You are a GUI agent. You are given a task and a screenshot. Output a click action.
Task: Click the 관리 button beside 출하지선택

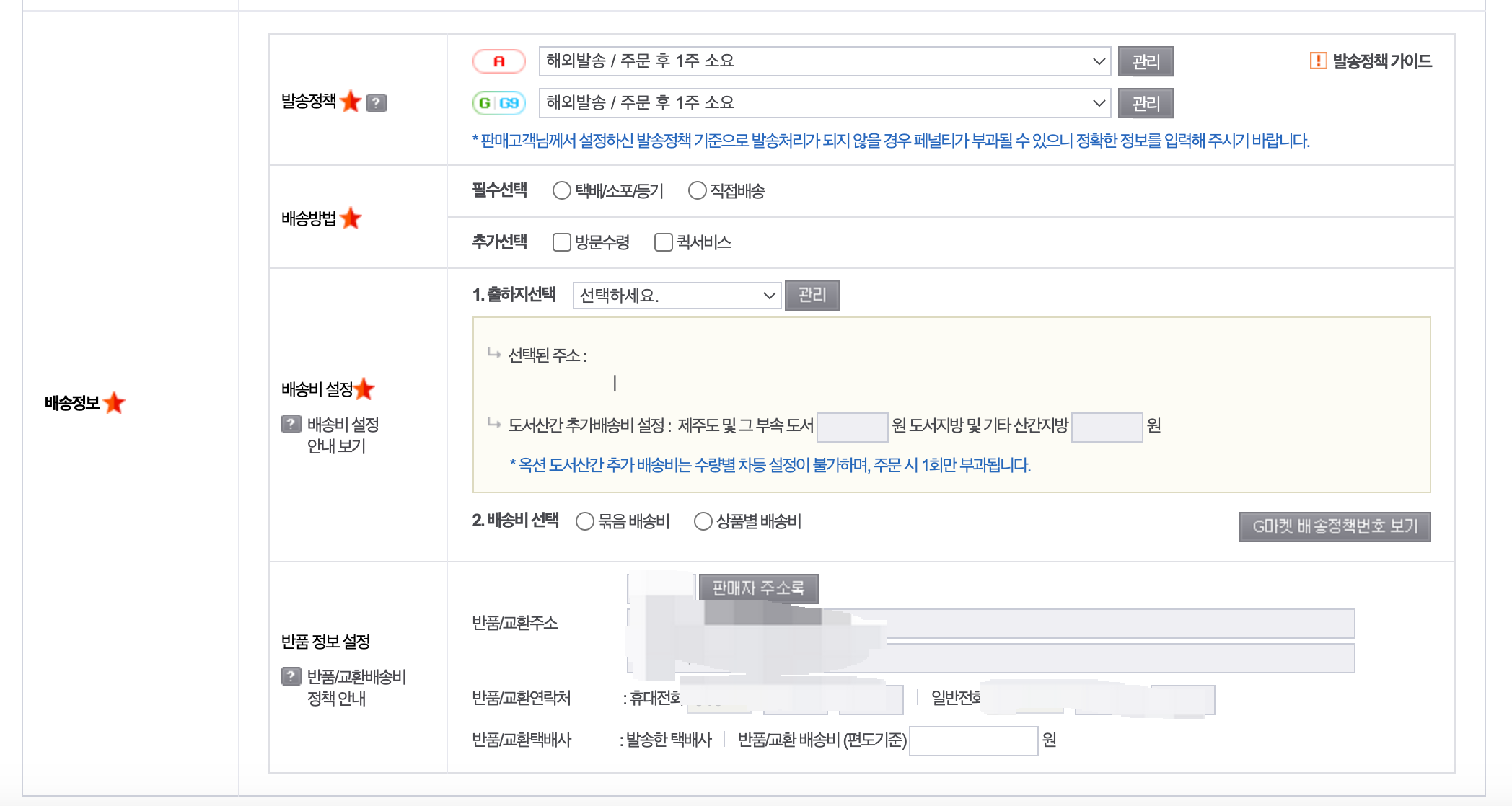812,295
